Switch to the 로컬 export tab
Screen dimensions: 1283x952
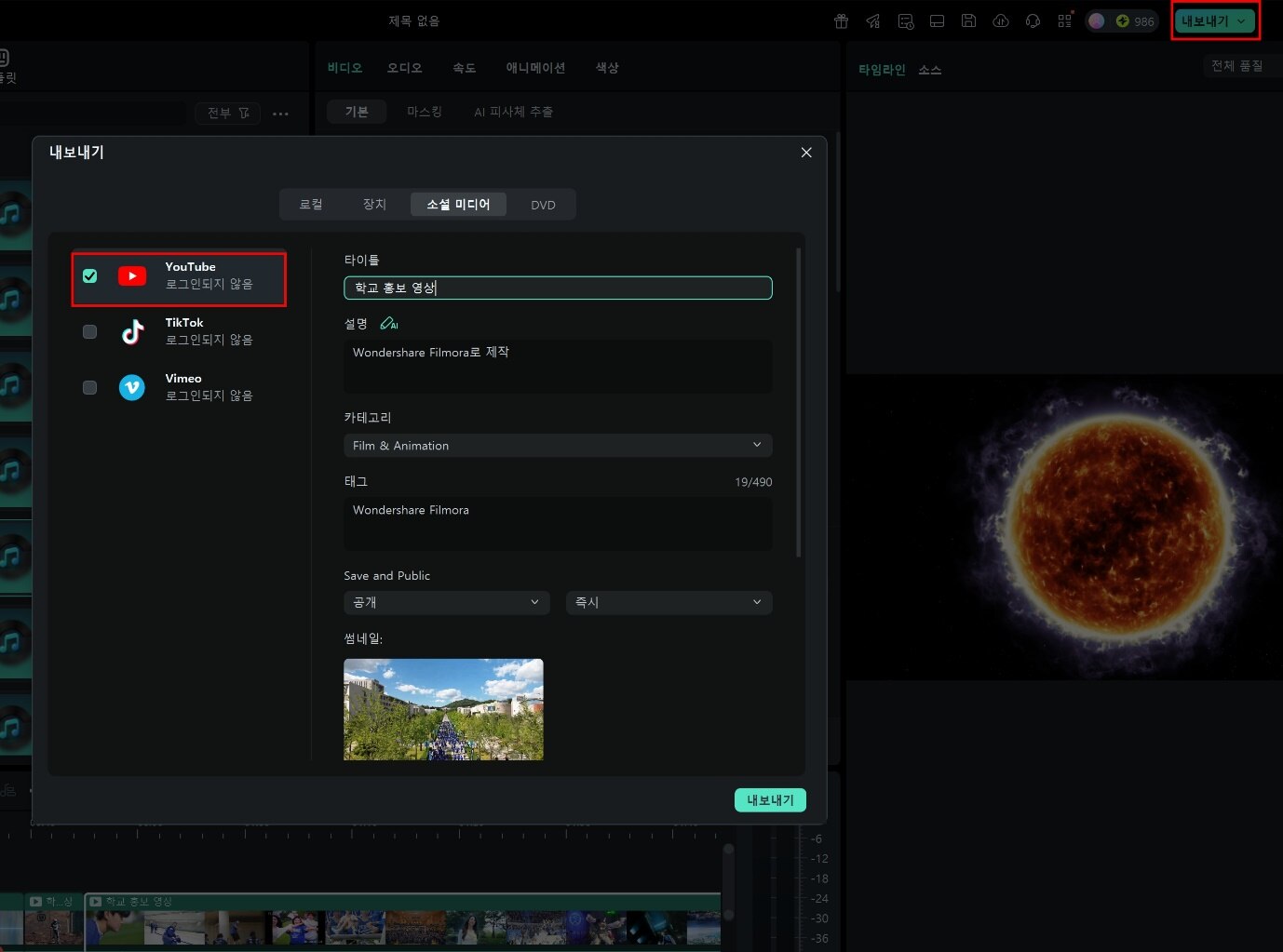[x=311, y=205]
